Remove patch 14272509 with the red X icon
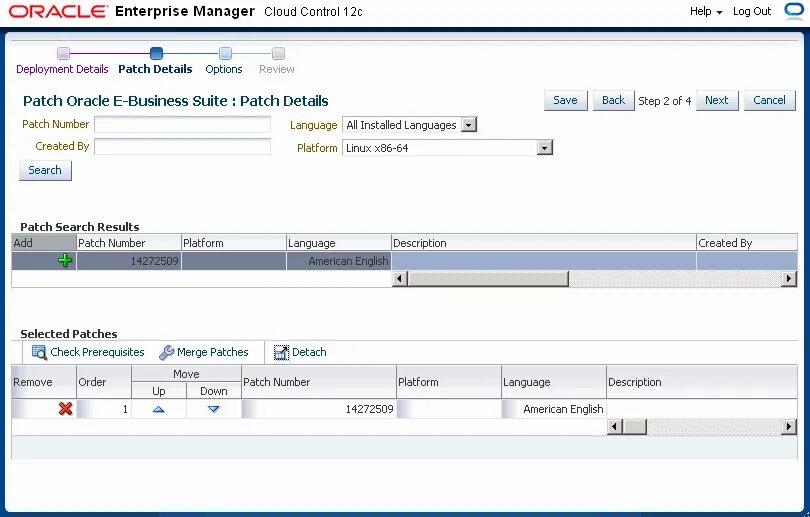 [65, 409]
